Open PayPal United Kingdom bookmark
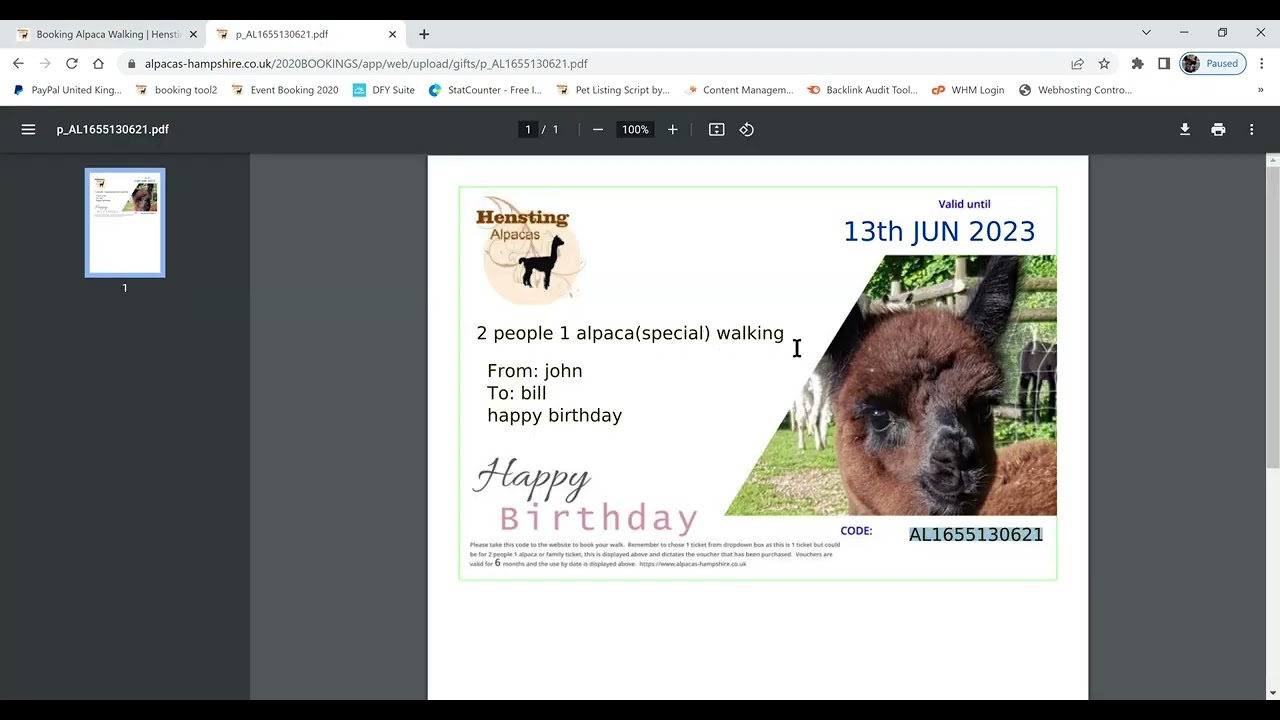 (x=67, y=90)
